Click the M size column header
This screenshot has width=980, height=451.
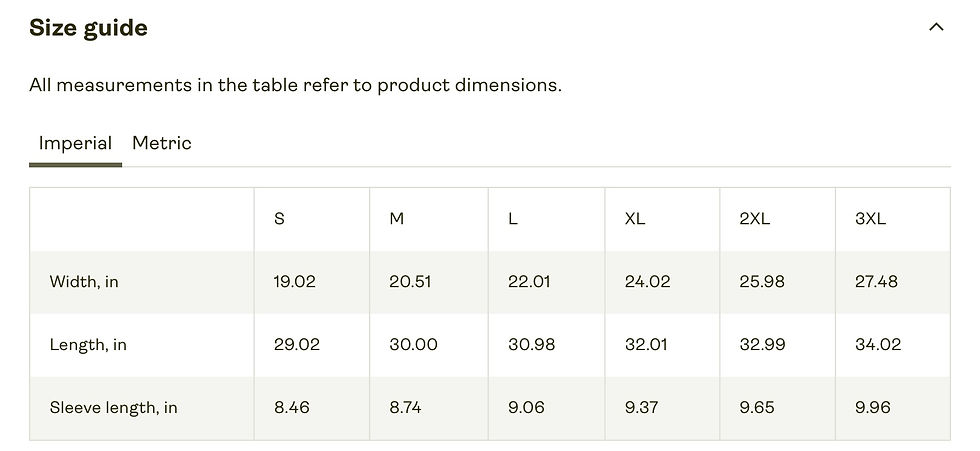pyautogui.click(x=396, y=219)
